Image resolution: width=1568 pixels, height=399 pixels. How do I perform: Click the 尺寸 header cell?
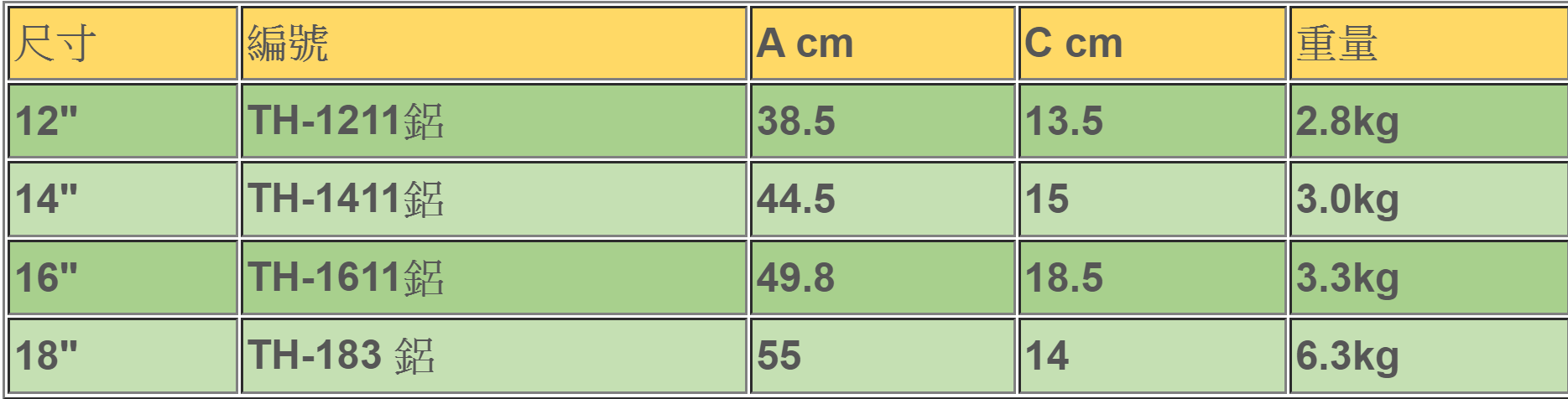tap(122, 44)
